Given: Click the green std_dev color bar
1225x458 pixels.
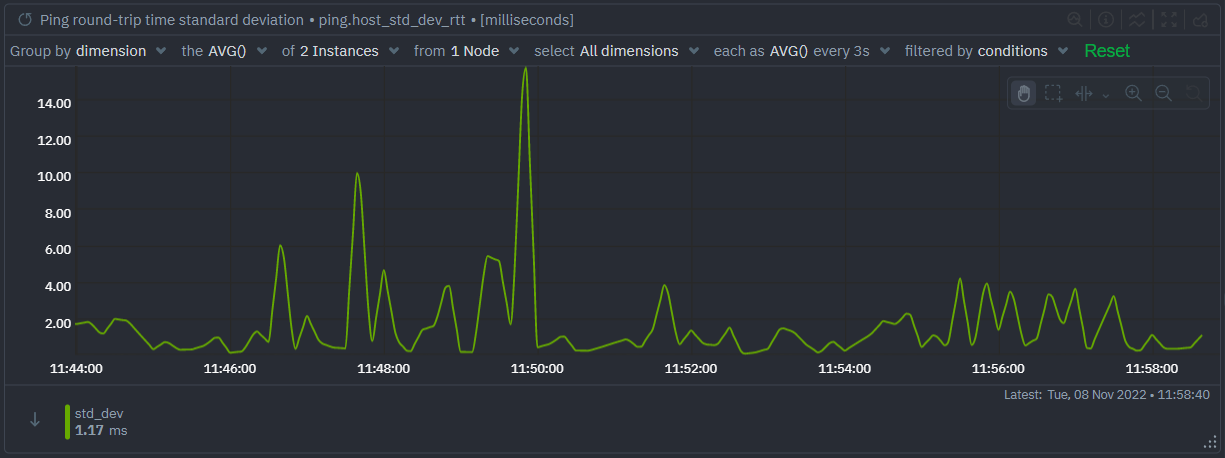Looking at the screenshot, I should point(67,422).
